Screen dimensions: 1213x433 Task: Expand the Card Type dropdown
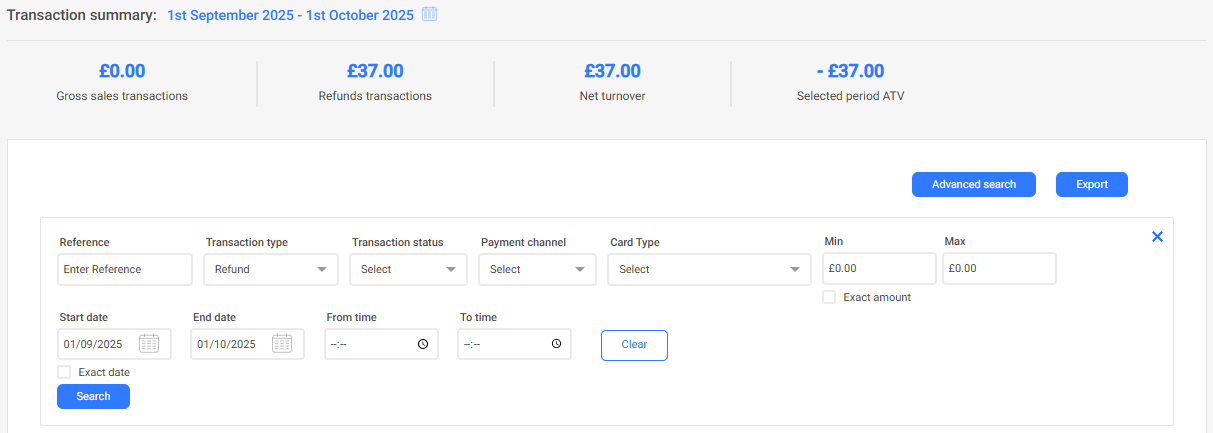[709, 269]
